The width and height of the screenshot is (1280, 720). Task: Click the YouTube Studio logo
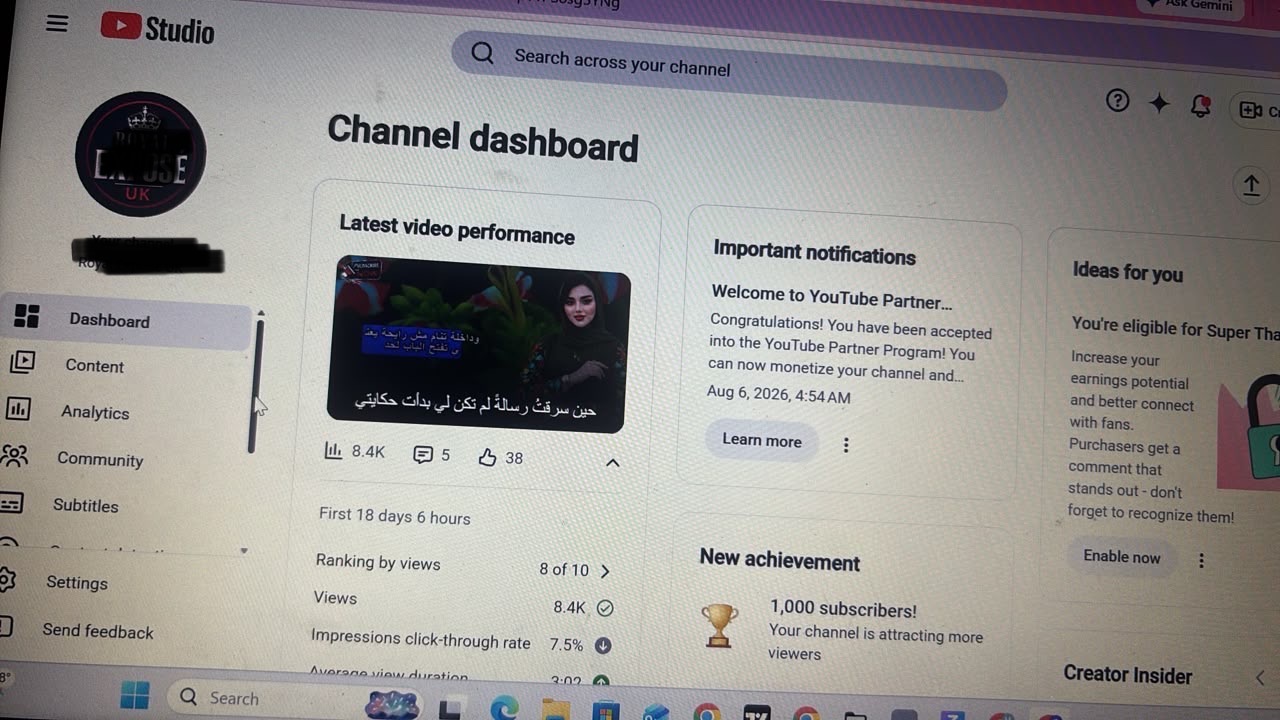pos(157,28)
